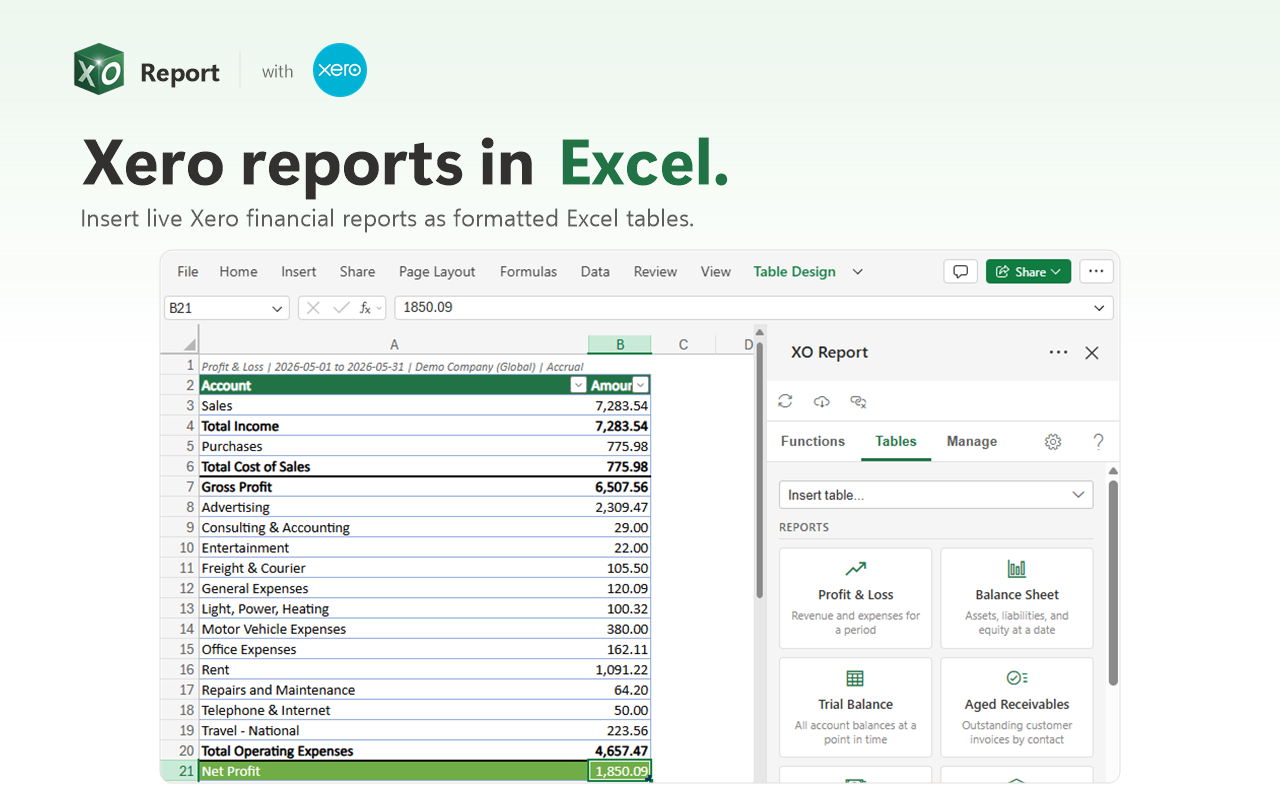1280x800 pixels.
Task: Open the Formulas ribbon tab
Action: 528,271
